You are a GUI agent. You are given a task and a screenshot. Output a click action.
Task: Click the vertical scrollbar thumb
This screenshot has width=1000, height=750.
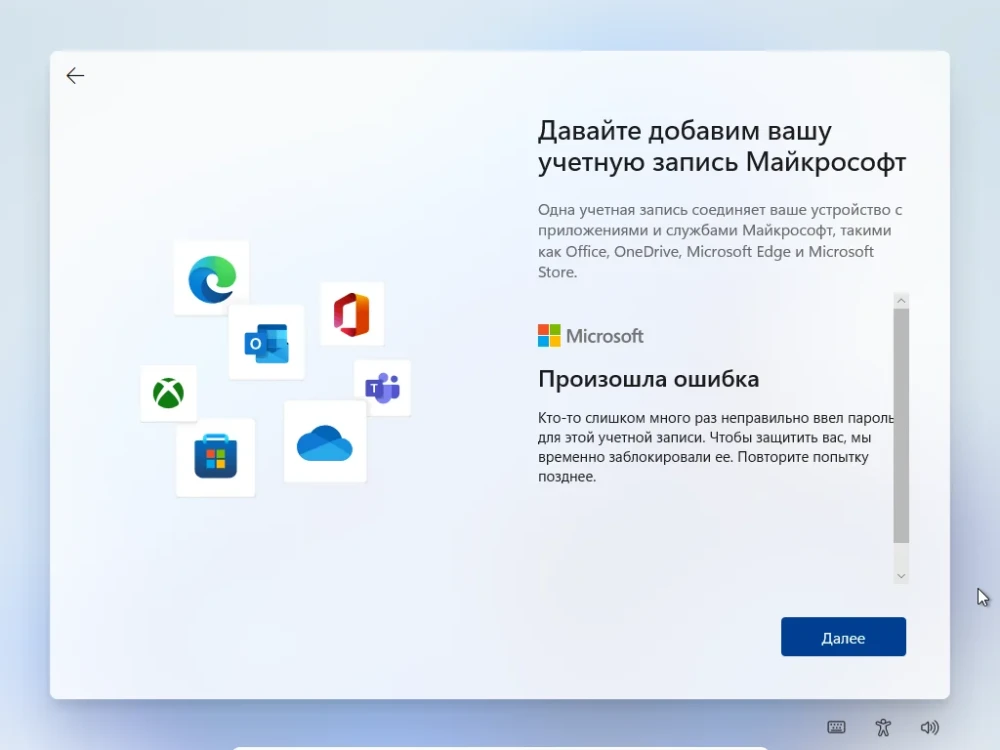coord(901,425)
